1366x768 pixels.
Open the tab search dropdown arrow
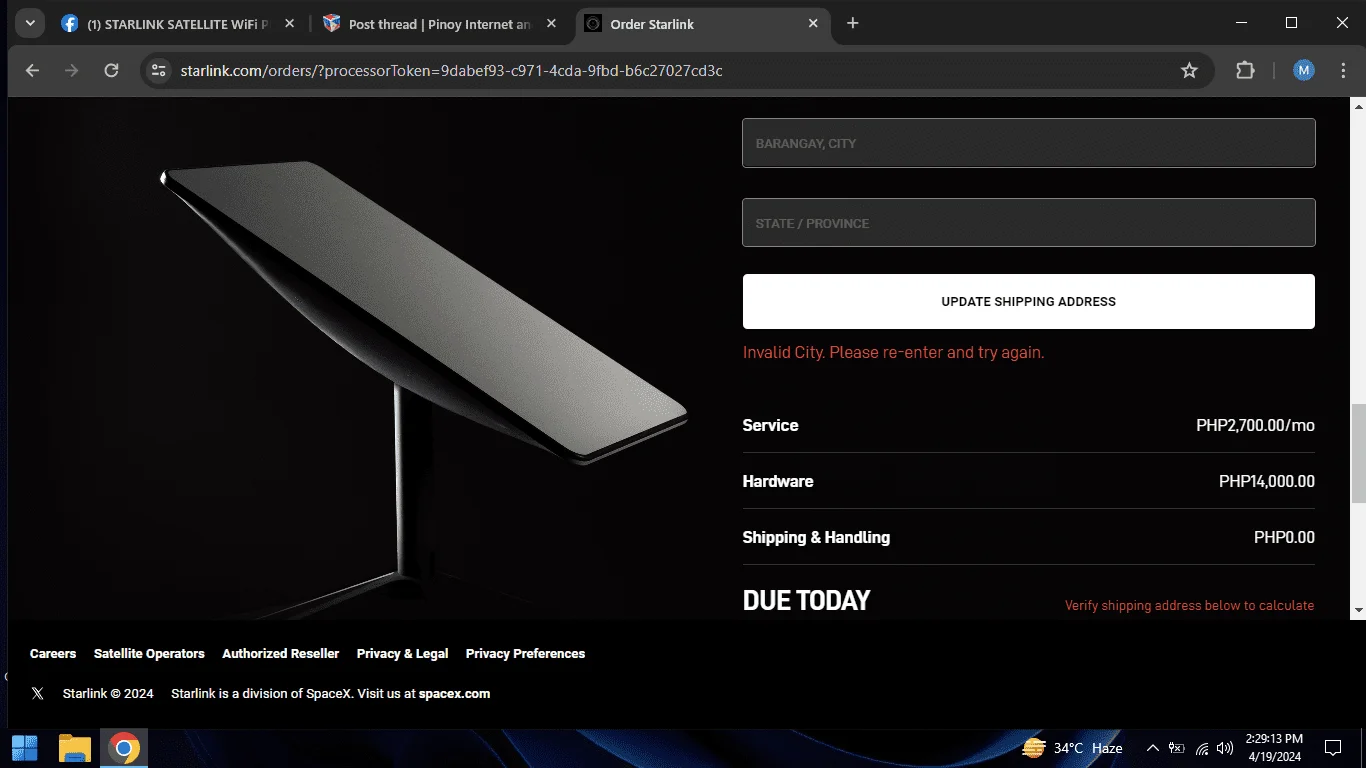(29, 23)
